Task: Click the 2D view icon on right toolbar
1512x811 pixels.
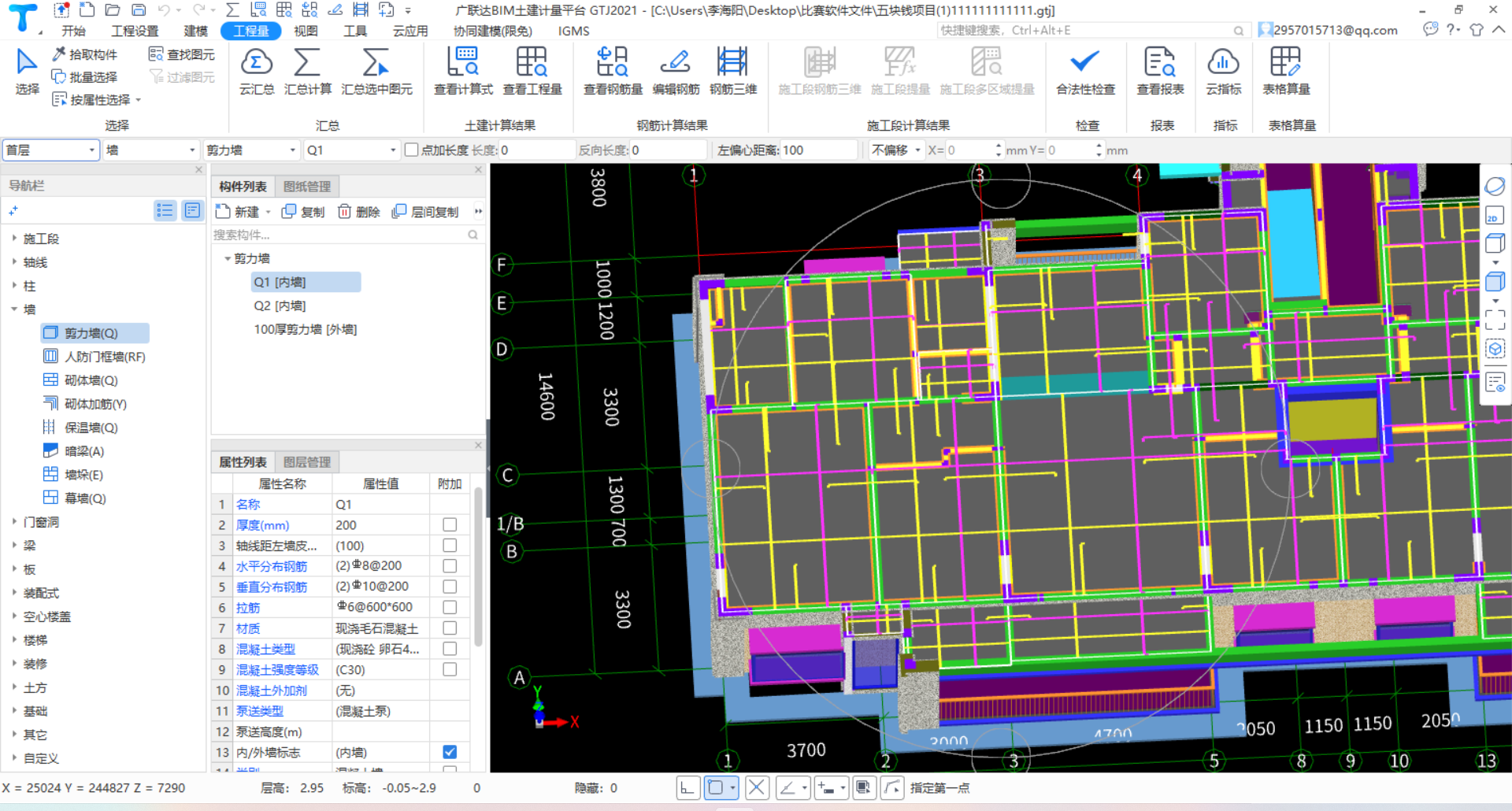Action: (x=1494, y=216)
